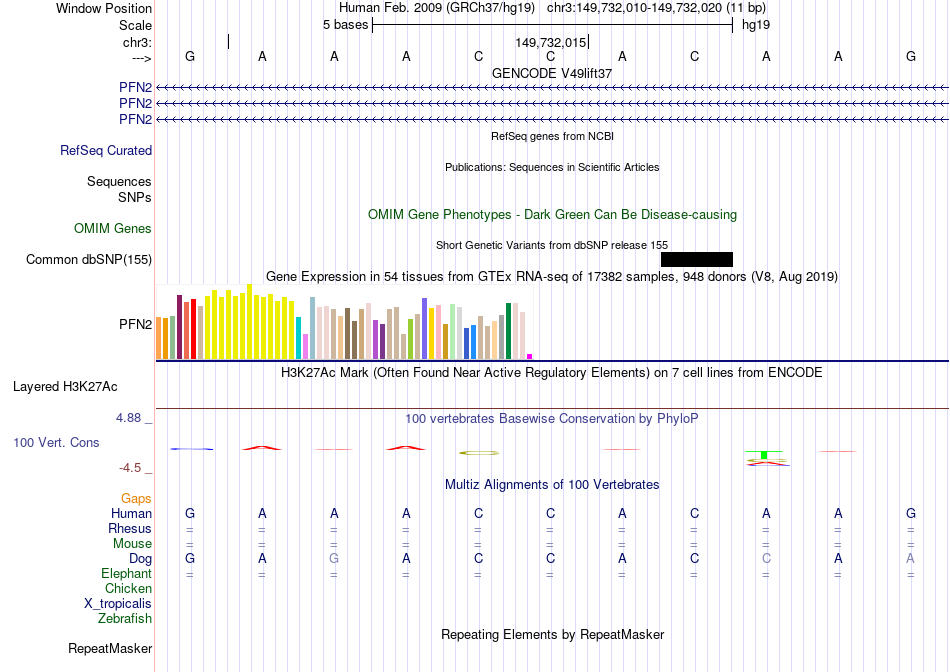
Task: Select the X_tropicalis alignment row label
Action: point(118,604)
